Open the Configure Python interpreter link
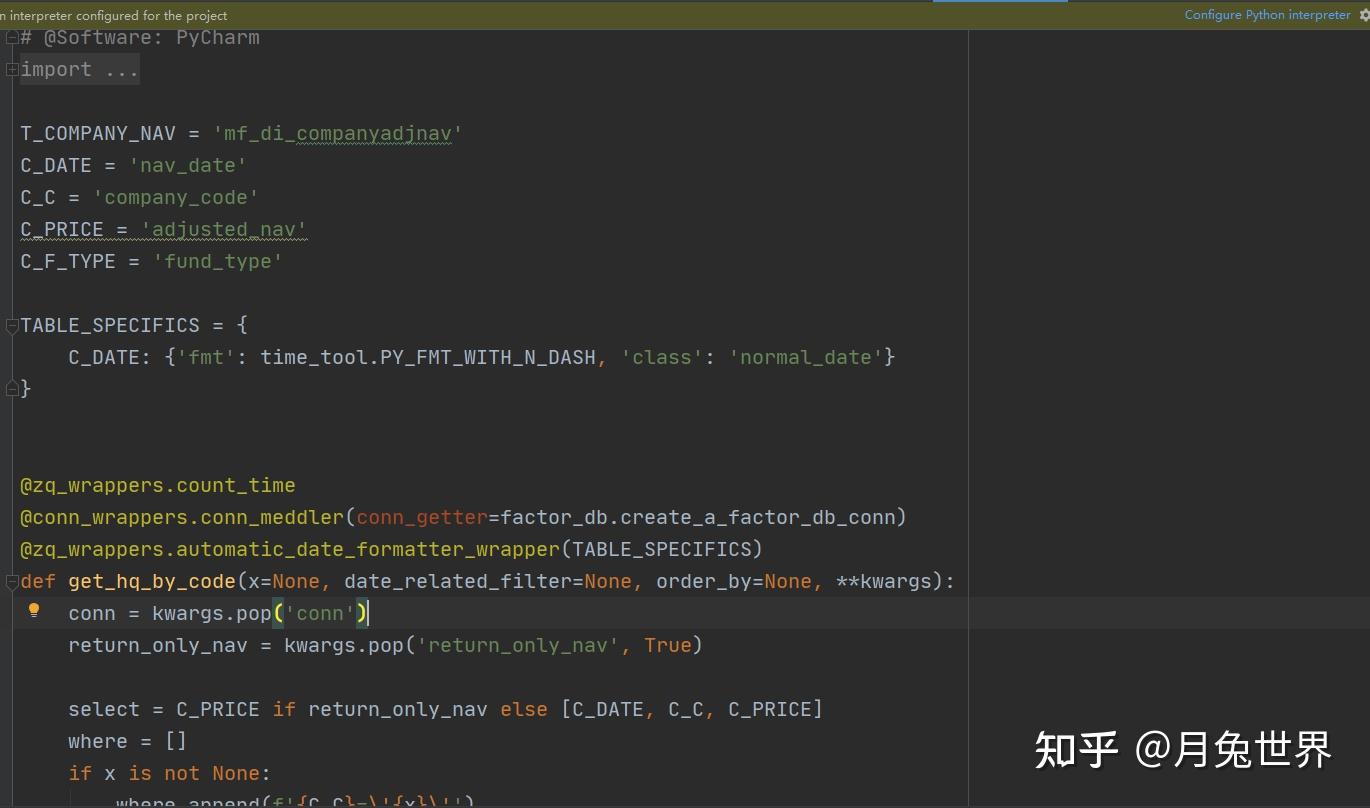 (1267, 15)
